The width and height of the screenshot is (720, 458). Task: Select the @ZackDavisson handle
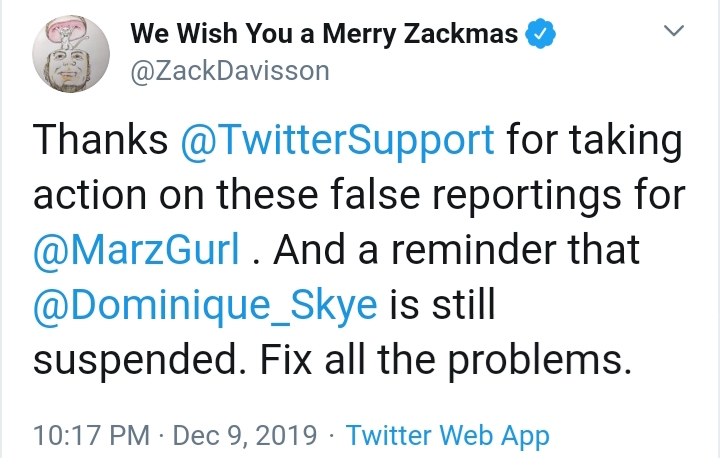tap(230, 71)
